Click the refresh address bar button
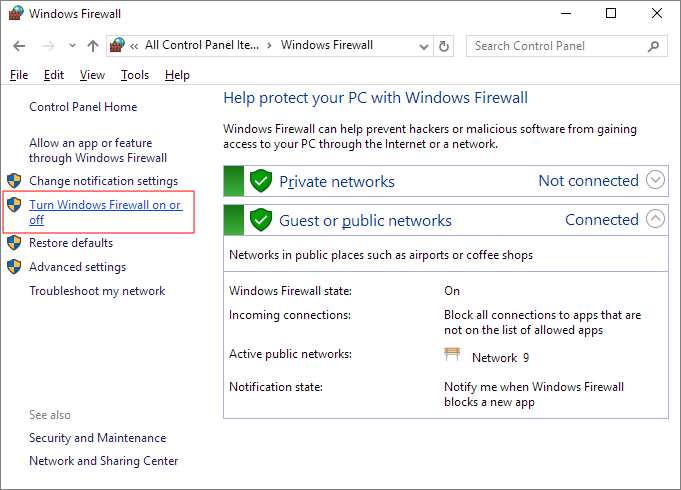681x490 pixels. (445, 46)
